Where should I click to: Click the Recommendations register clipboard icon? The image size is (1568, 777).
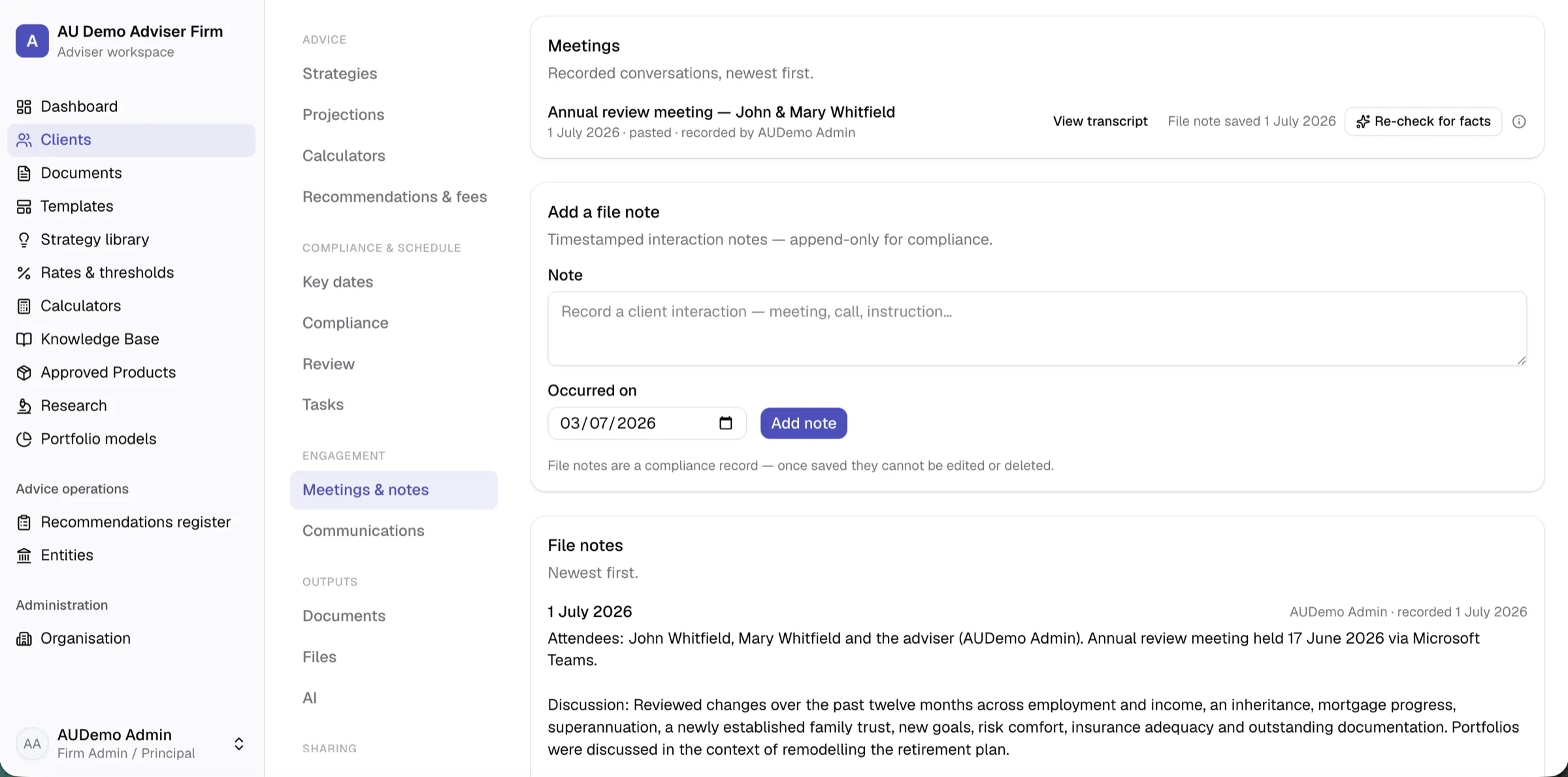click(x=24, y=522)
